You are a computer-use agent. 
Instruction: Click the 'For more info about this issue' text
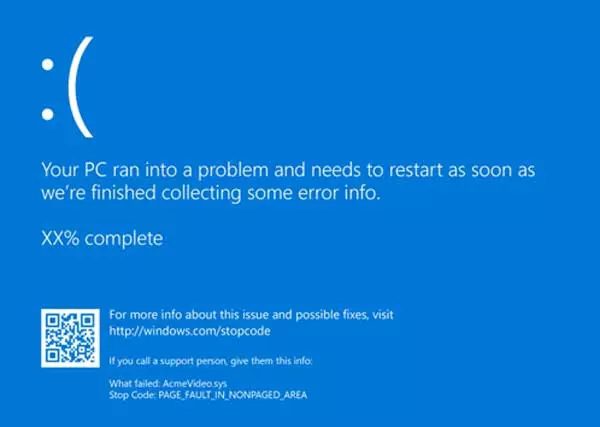(251, 315)
